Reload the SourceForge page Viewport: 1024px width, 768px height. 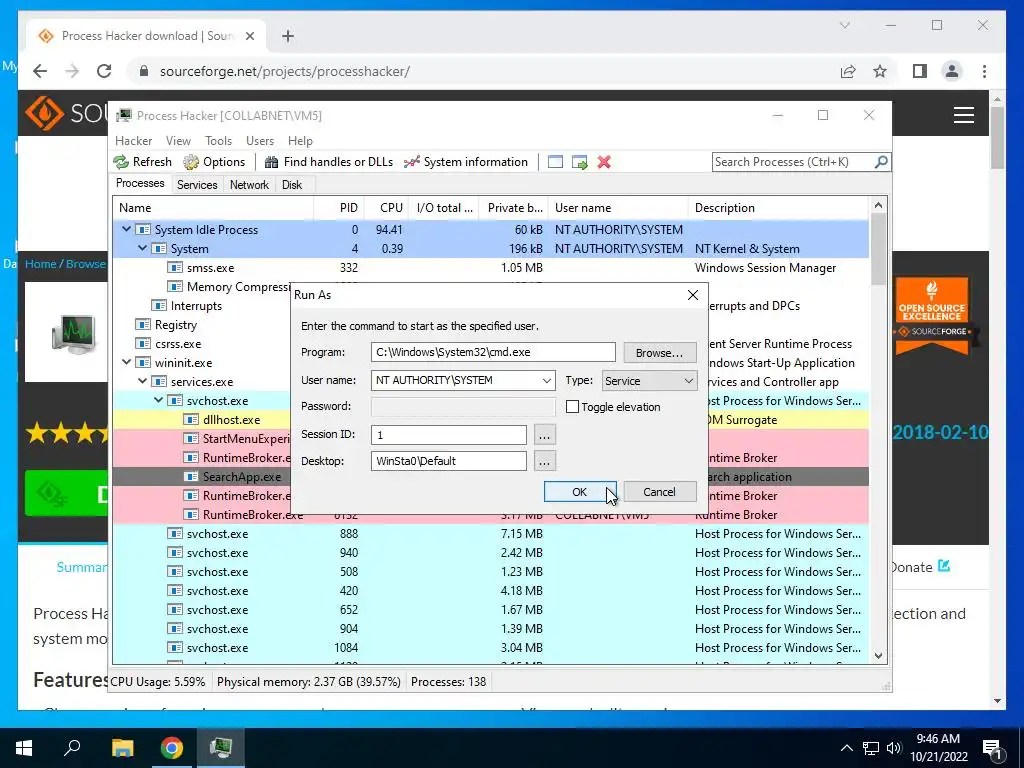104,71
